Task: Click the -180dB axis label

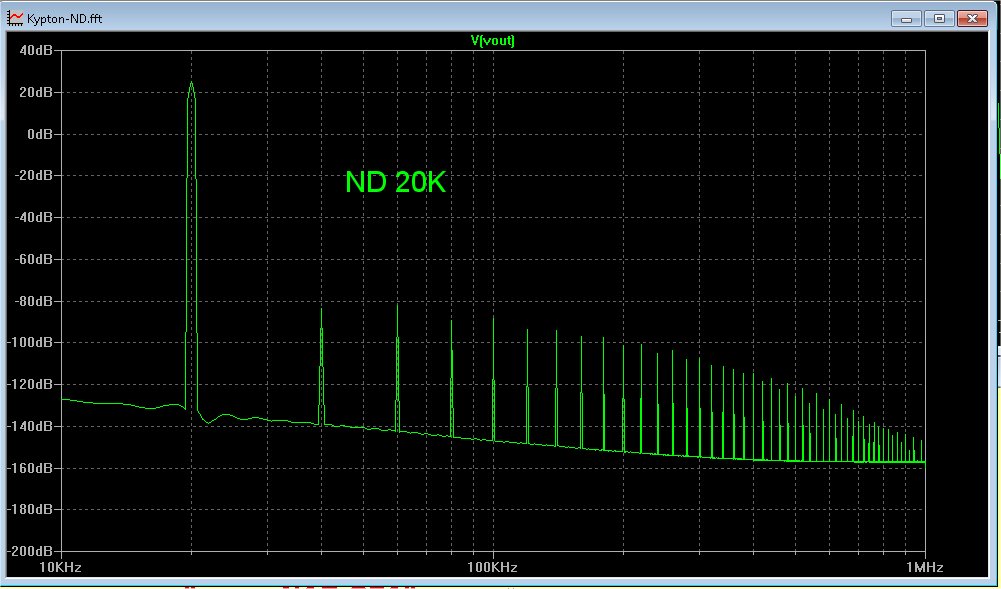Action: [31, 509]
